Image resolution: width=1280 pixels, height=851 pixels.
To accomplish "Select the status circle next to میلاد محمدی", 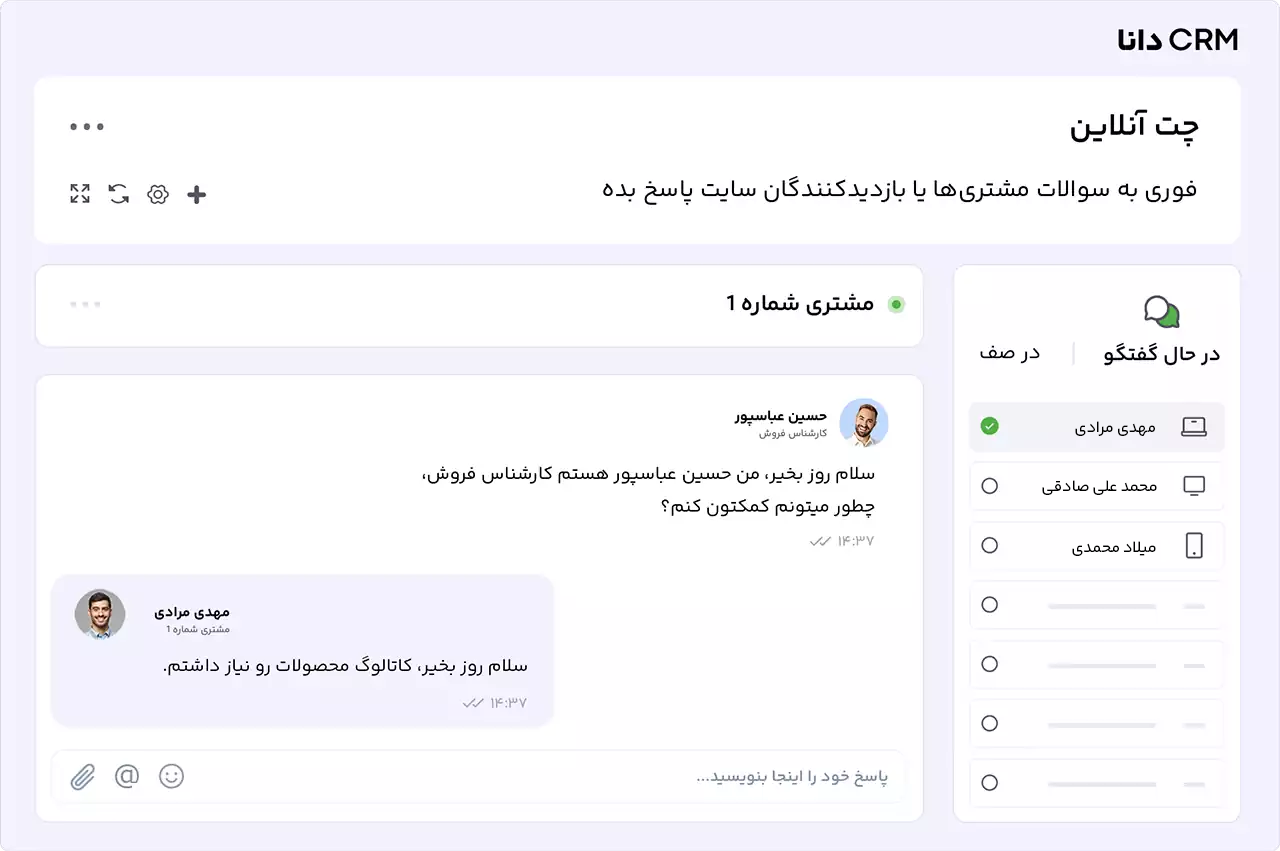I will 990,546.
